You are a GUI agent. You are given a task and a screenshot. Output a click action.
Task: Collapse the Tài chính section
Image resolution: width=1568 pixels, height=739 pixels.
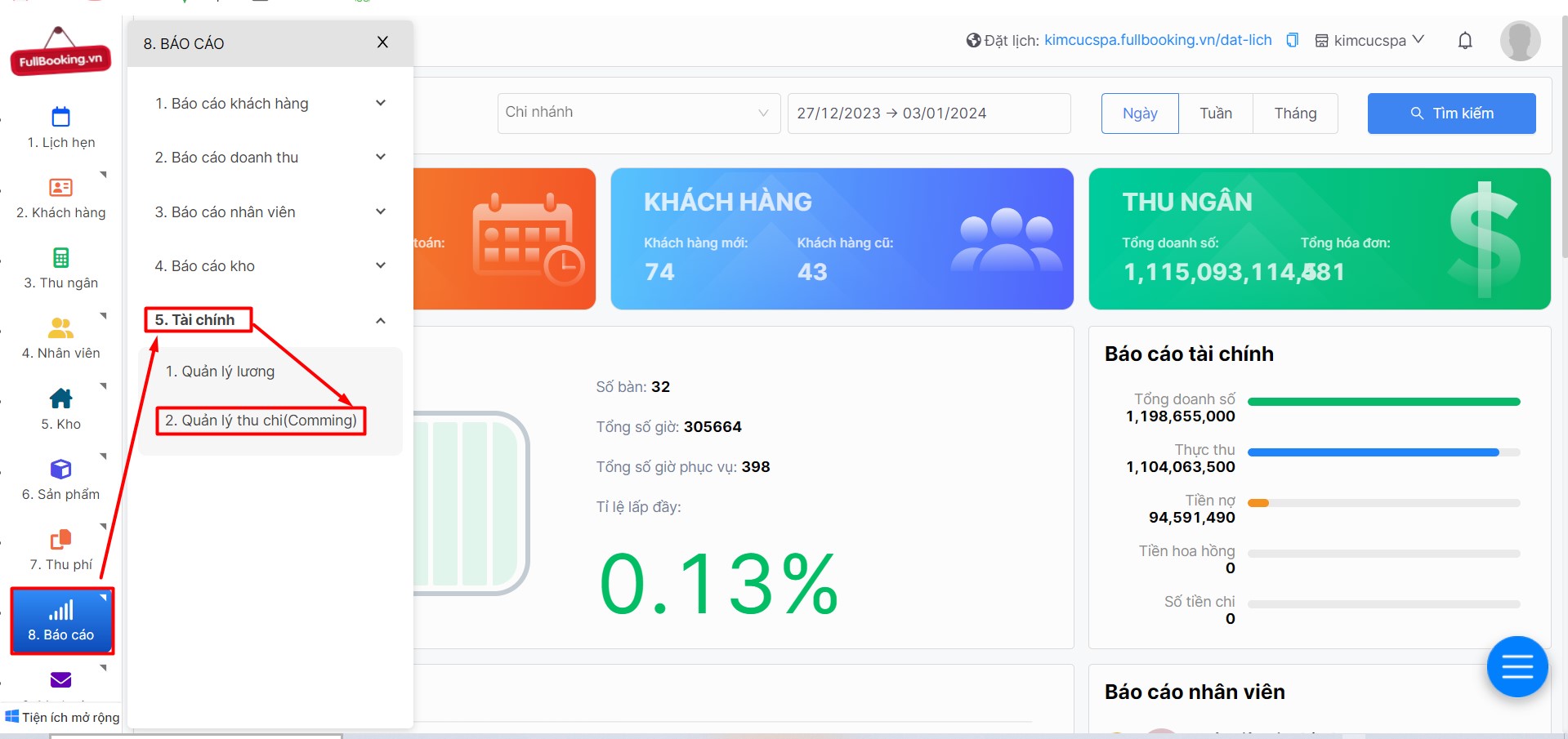point(381,320)
